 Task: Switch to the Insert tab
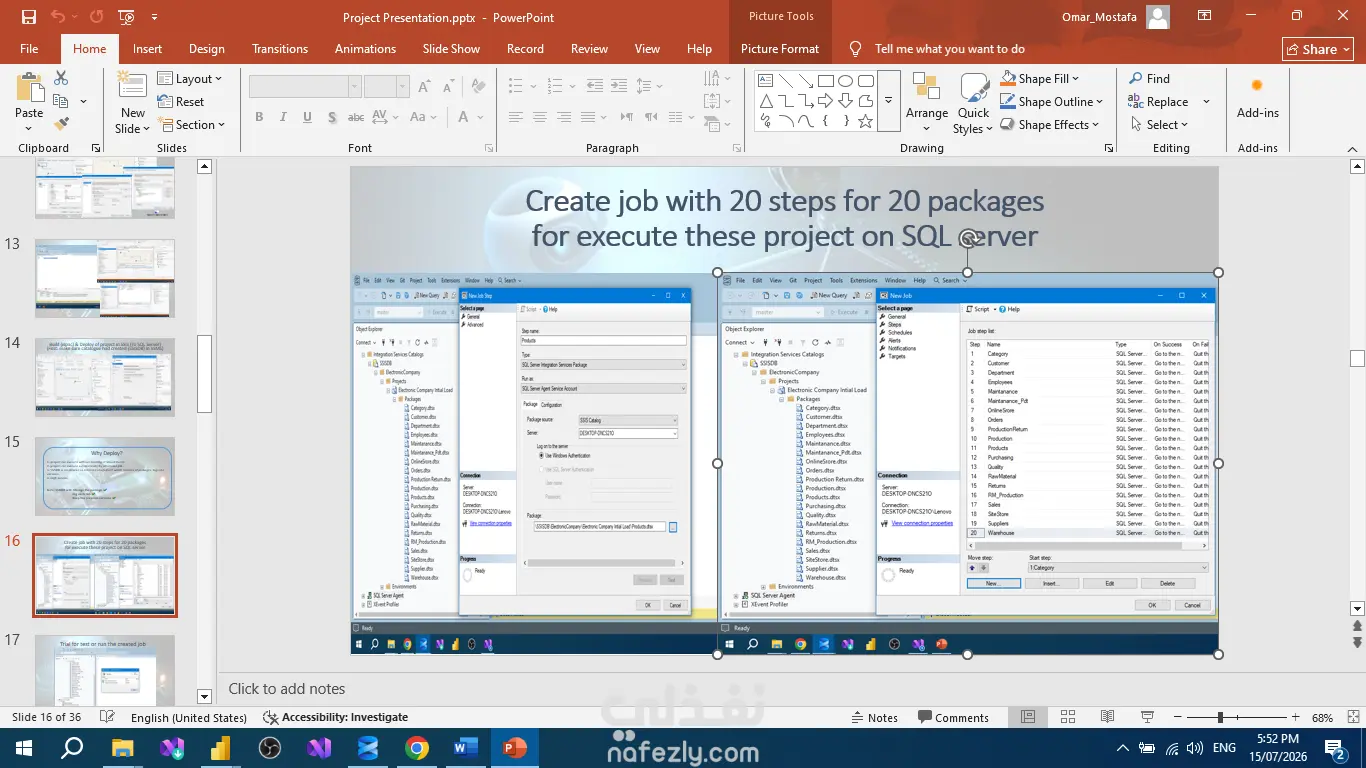coord(147,49)
